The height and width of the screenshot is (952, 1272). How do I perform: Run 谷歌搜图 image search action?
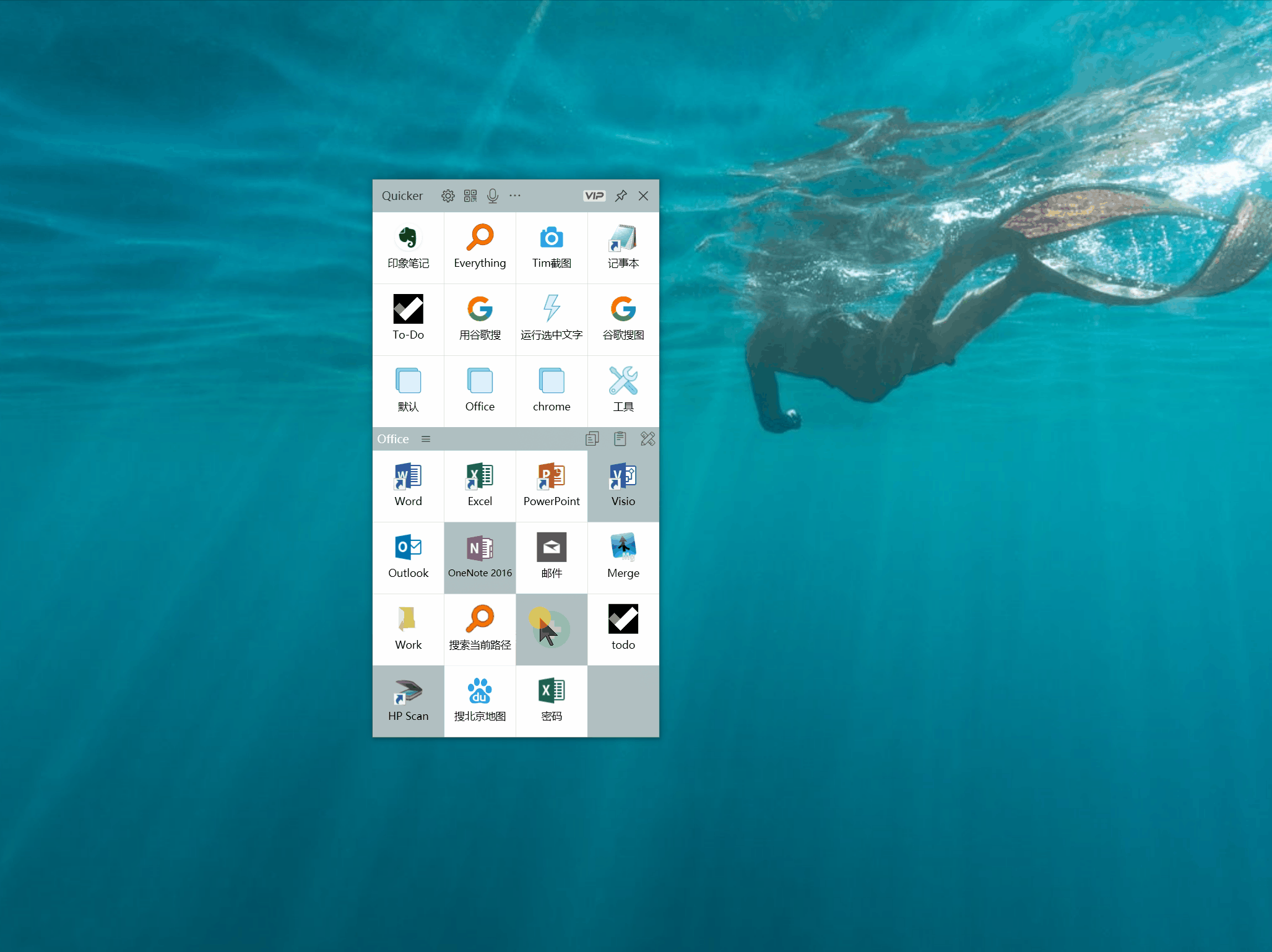click(x=623, y=320)
